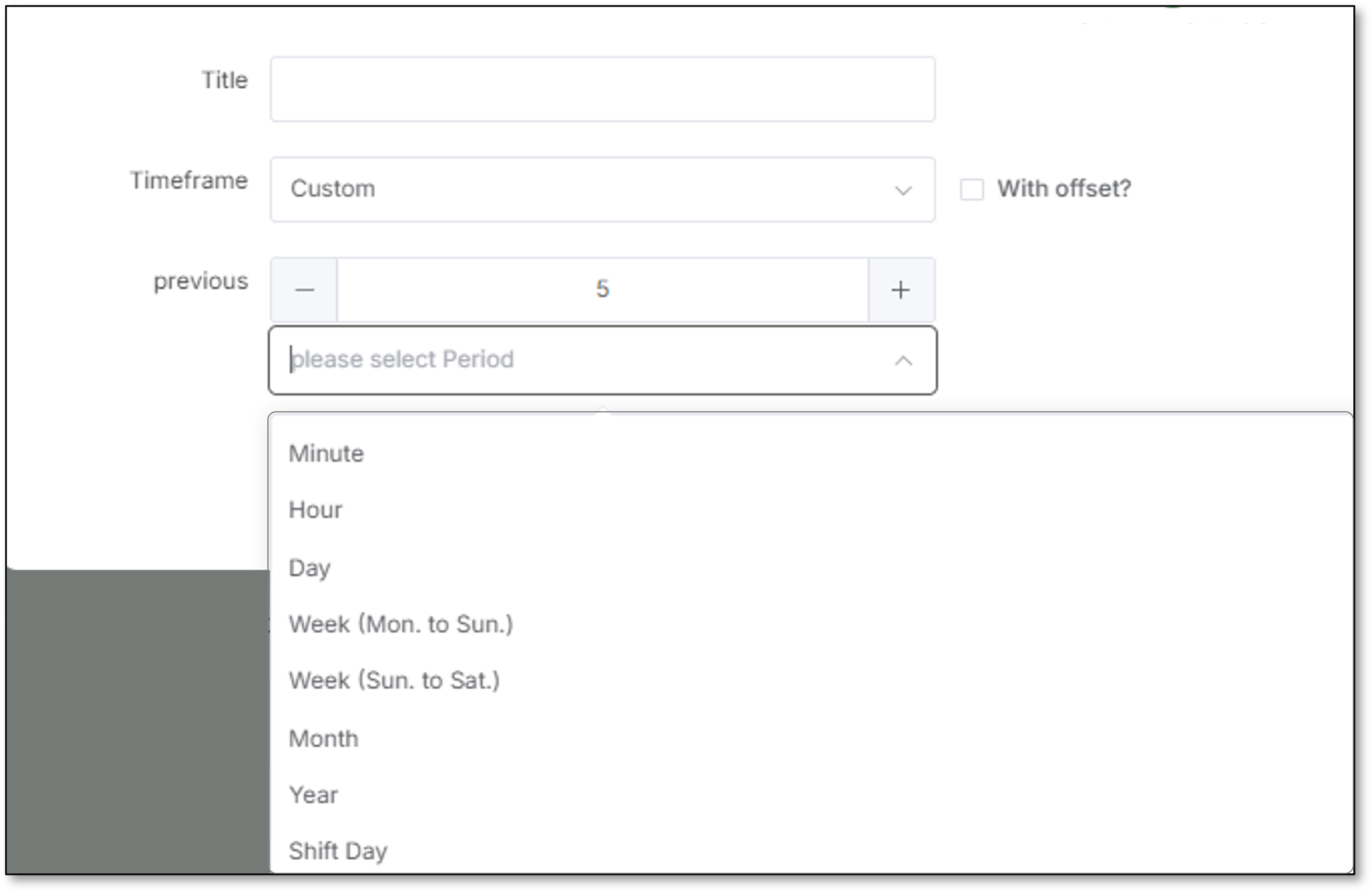Collapse the Period dropdown with up chevron
1372x892 pixels.
tap(903, 360)
